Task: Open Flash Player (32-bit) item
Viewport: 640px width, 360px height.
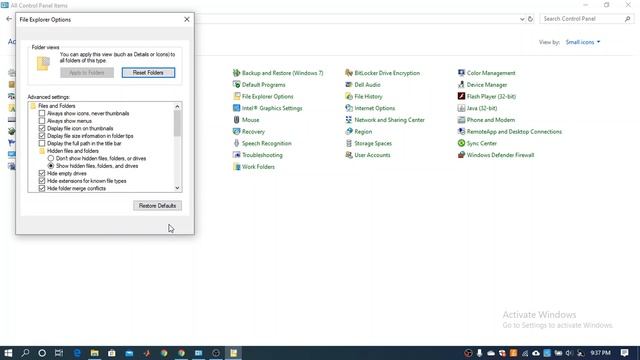Action: (x=487, y=97)
